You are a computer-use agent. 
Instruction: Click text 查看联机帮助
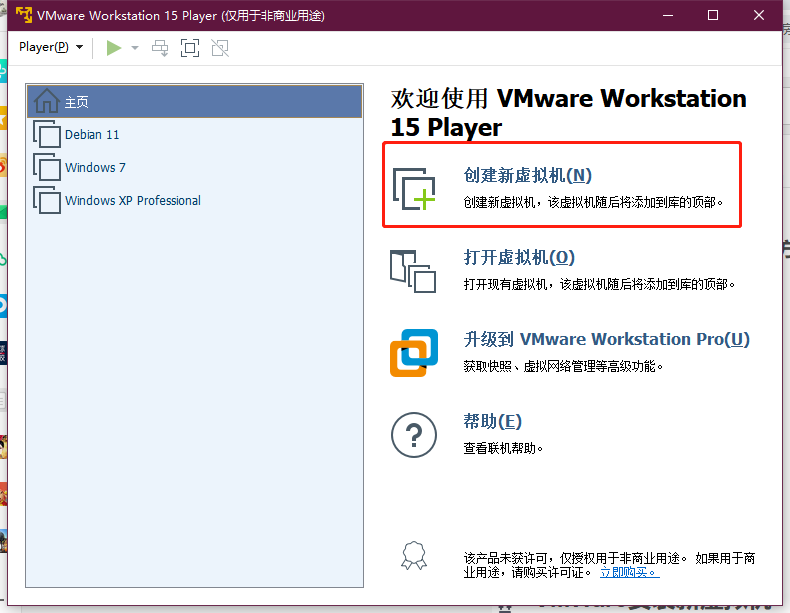(x=503, y=448)
